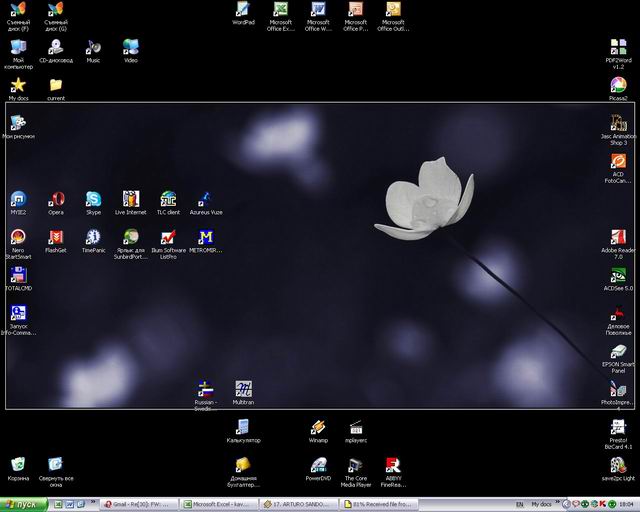Select the Picasa2 desktop icon
The width and height of the screenshot is (640, 512).
(618, 89)
